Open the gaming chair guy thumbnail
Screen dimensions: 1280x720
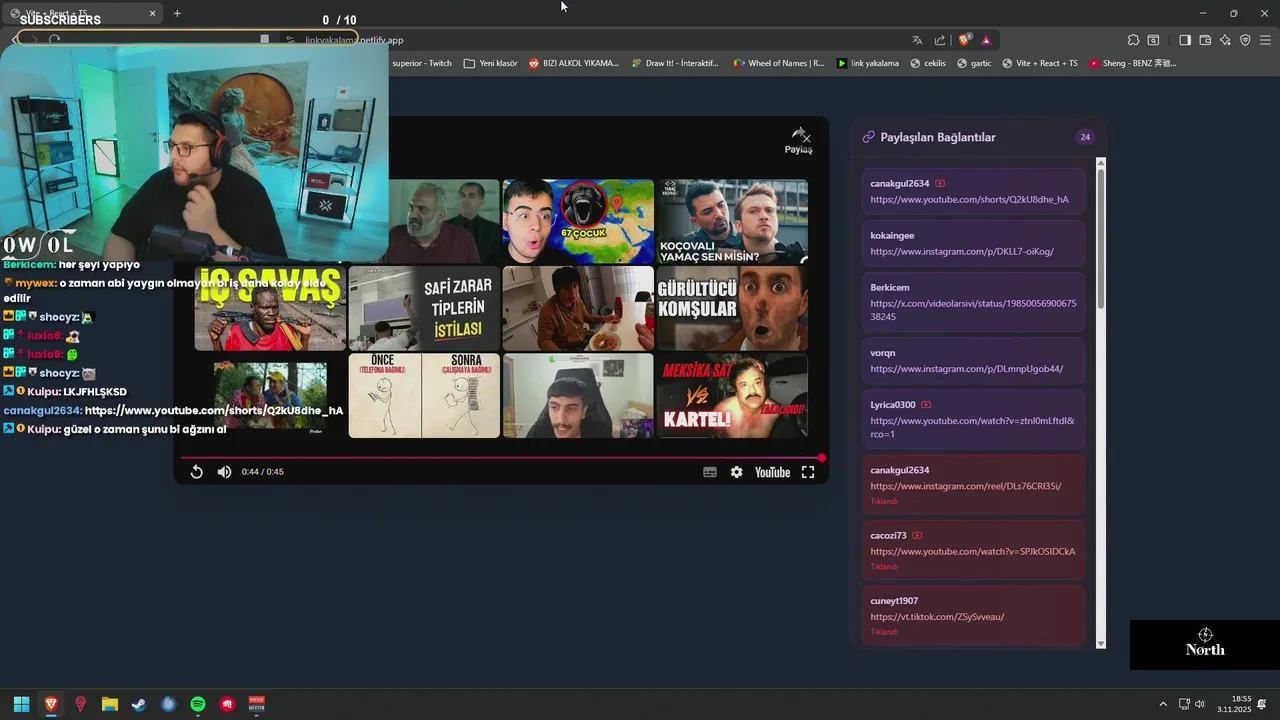tap(578, 395)
